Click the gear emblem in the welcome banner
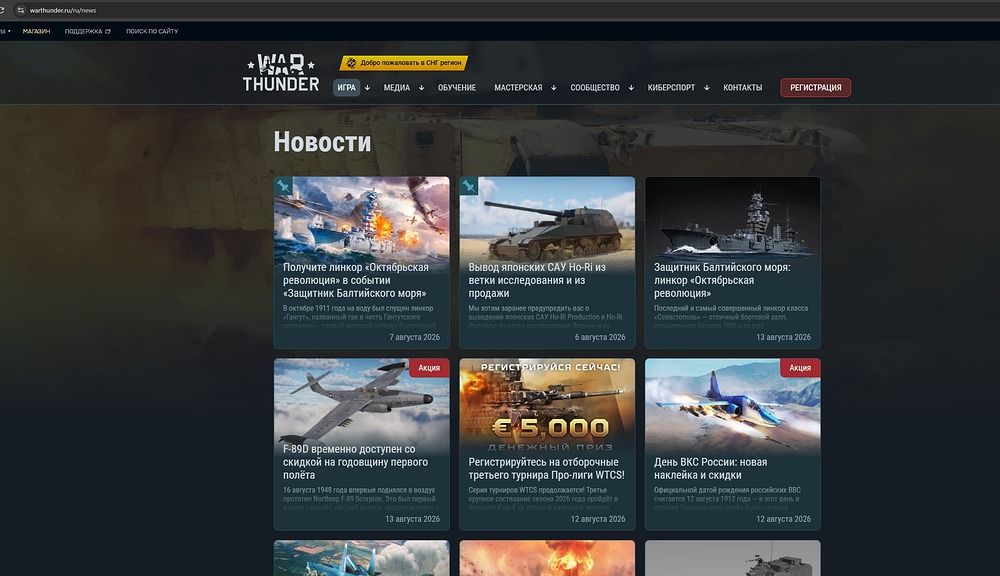Viewport: 1000px width, 576px height. click(x=351, y=63)
